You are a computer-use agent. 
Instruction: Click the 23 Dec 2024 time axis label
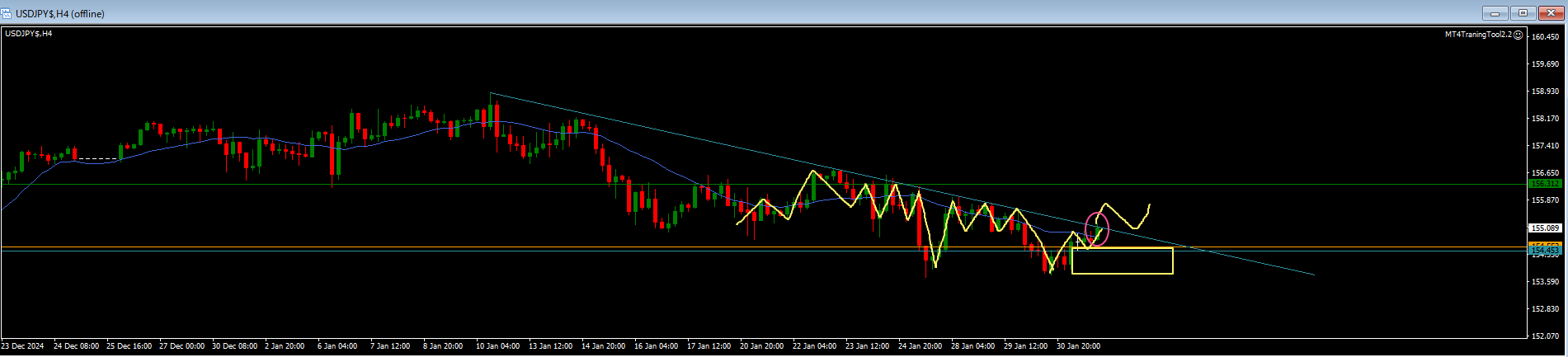click(x=22, y=346)
